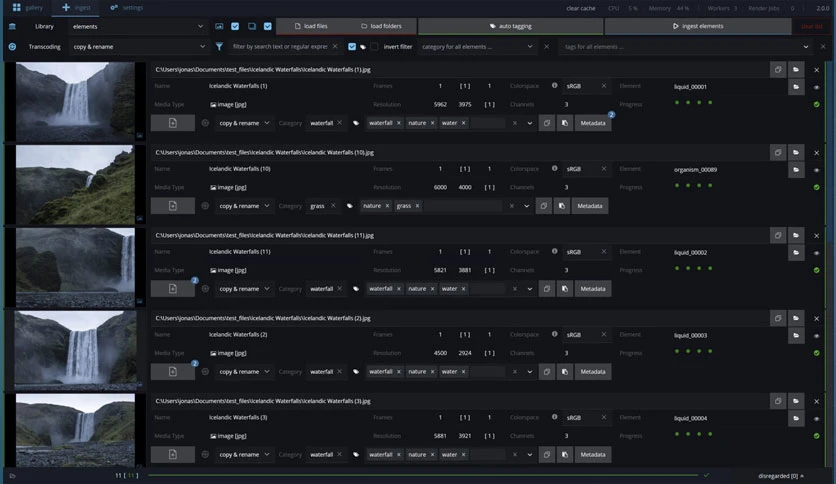Image resolution: width=836 pixels, height=484 pixels.
Task: Open category for all elements dropdown
Action: tap(477, 46)
